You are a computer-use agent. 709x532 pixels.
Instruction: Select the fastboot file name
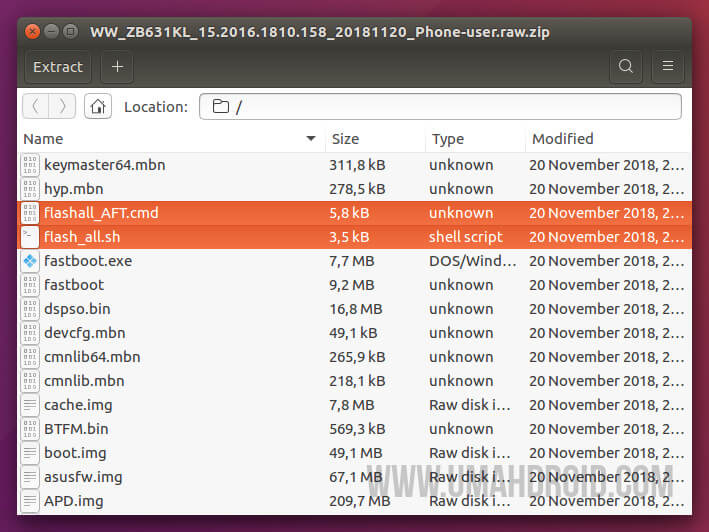click(74, 285)
